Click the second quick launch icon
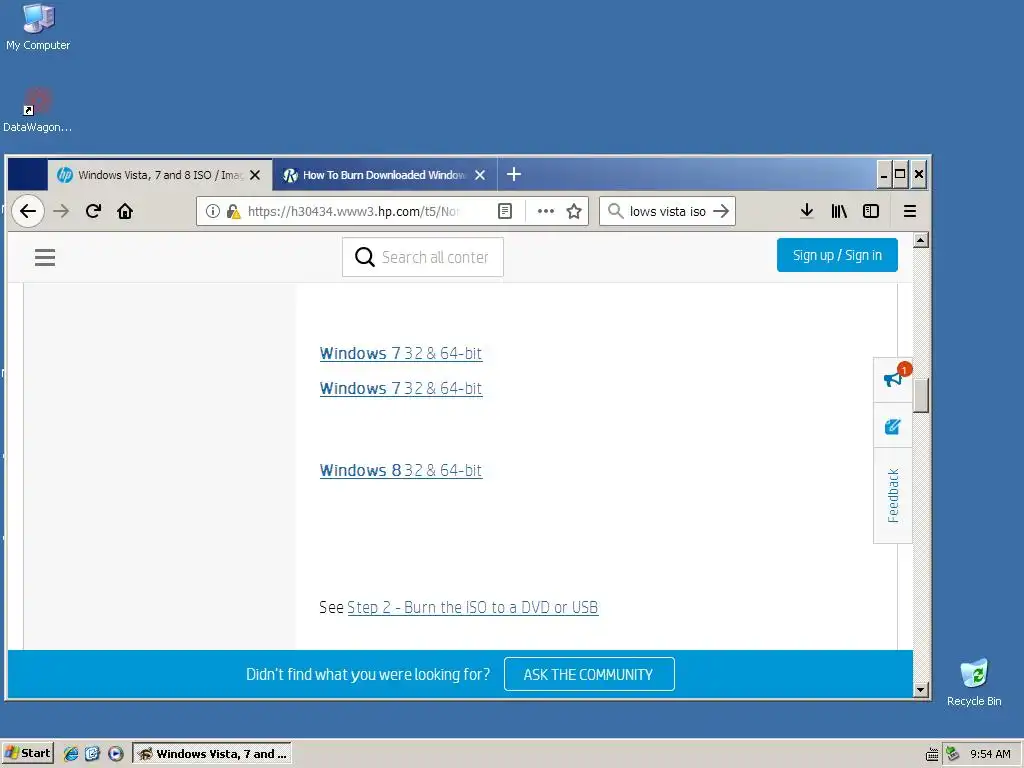1024x768 pixels. click(x=93, y=754)
